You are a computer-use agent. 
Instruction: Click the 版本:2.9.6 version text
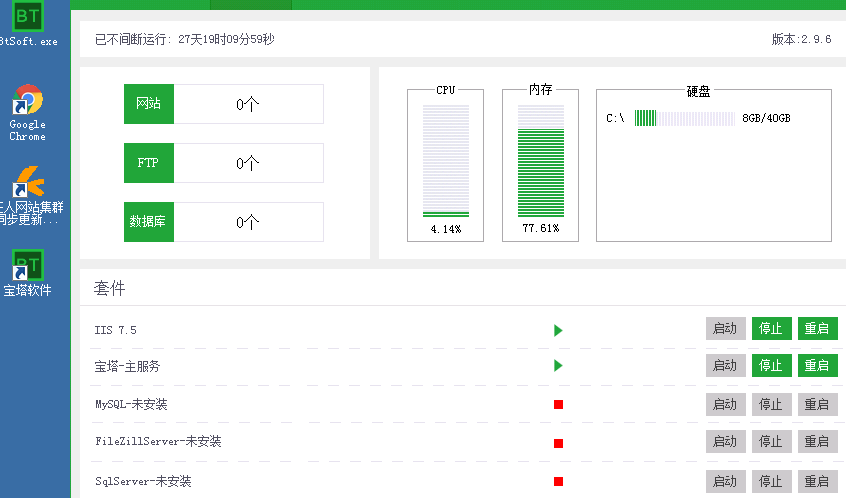tap(801, 39)
